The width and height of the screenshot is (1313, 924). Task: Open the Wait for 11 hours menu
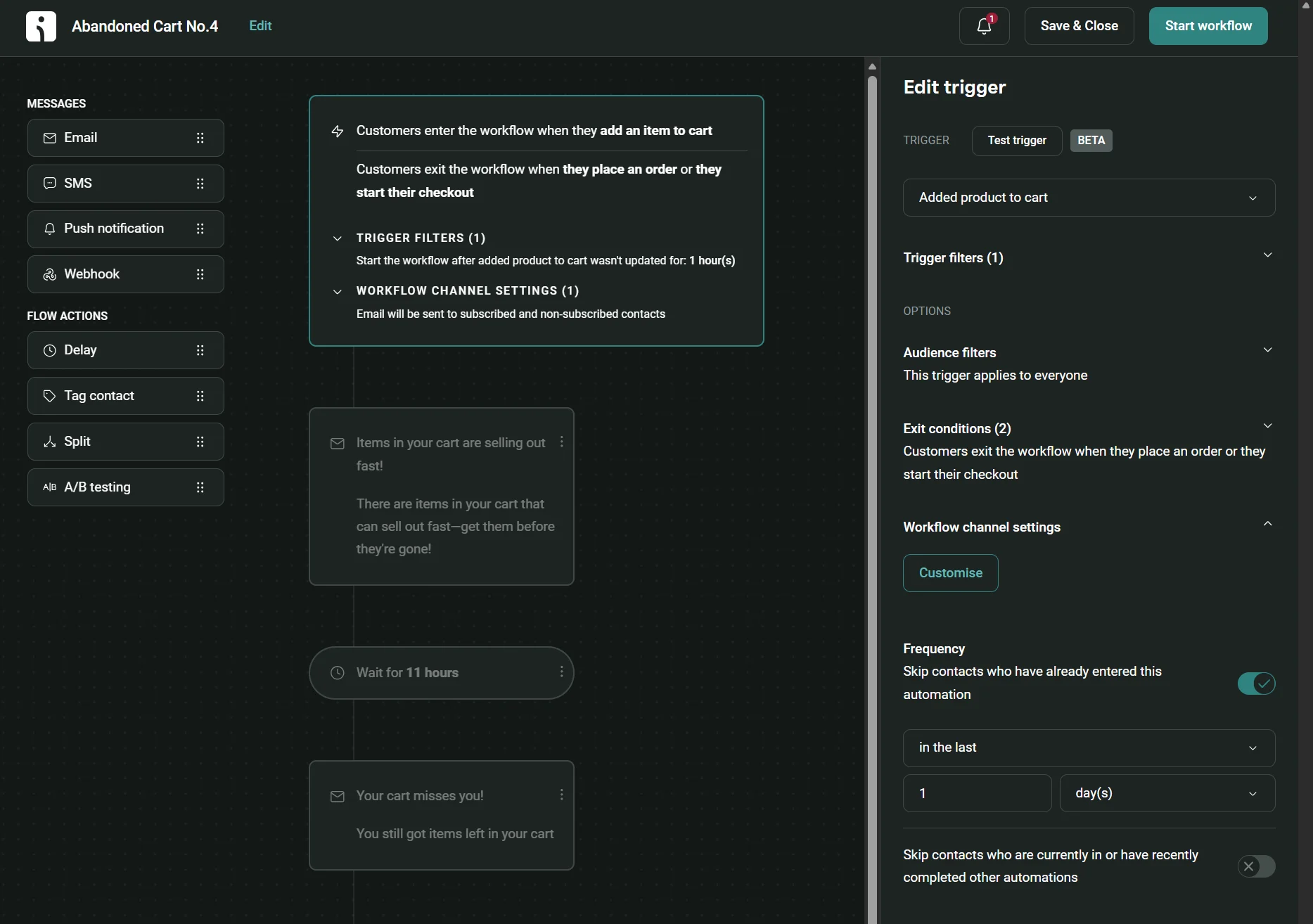(x=561, y=672)
